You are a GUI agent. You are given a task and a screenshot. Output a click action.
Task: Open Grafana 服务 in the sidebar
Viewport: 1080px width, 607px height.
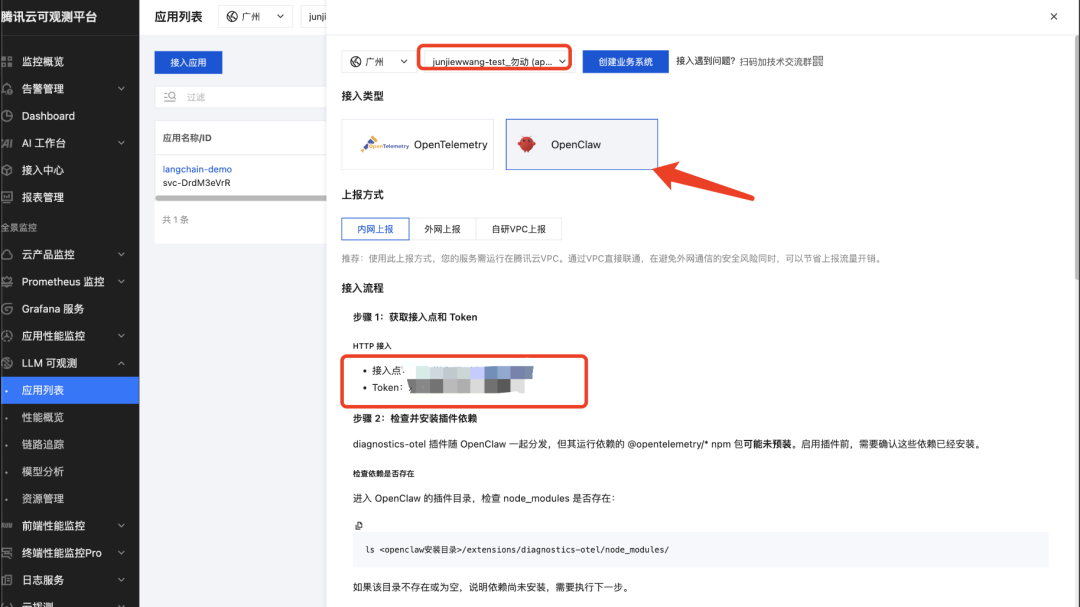pos(52,309)
